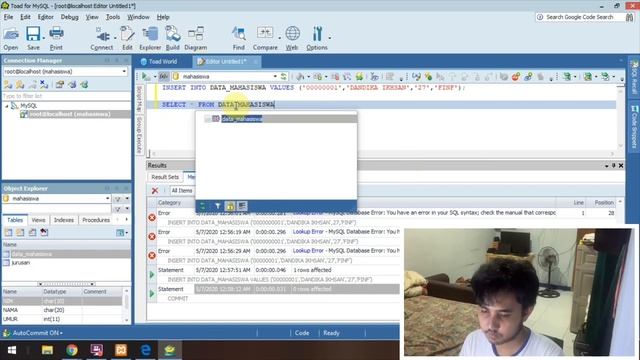The image size is (640, 360).
Task: Open the Editor menu
Action: 45,17
